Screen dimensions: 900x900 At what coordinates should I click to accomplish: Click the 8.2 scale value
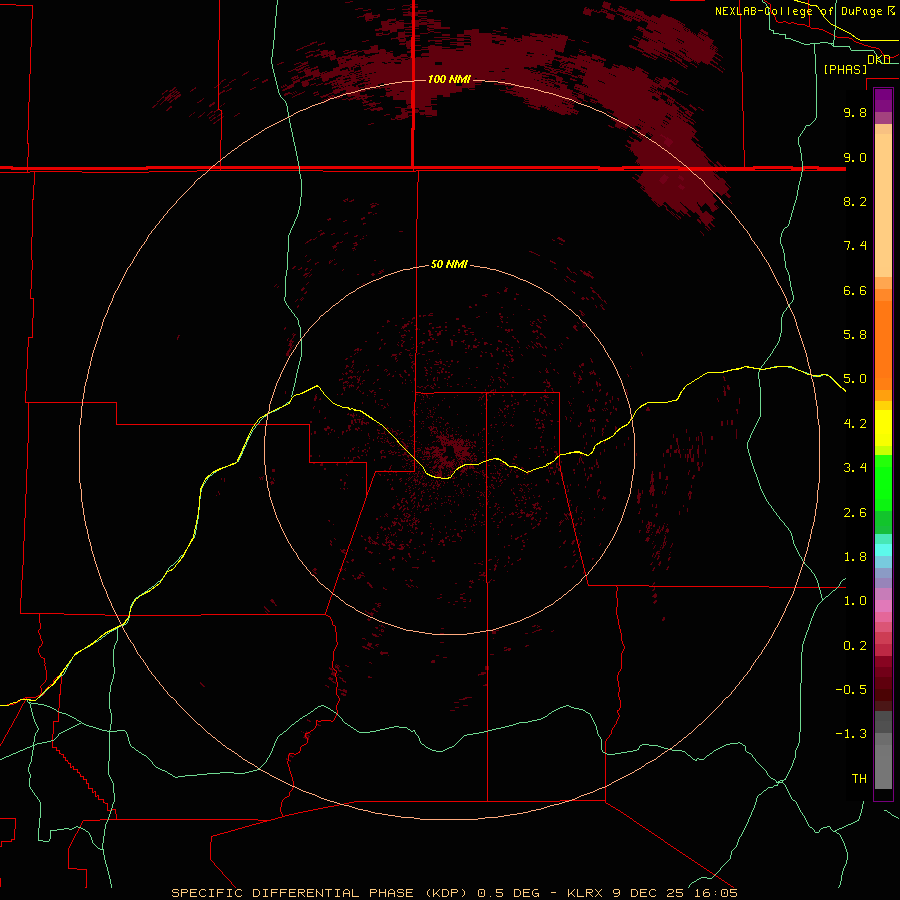[855, 201]
